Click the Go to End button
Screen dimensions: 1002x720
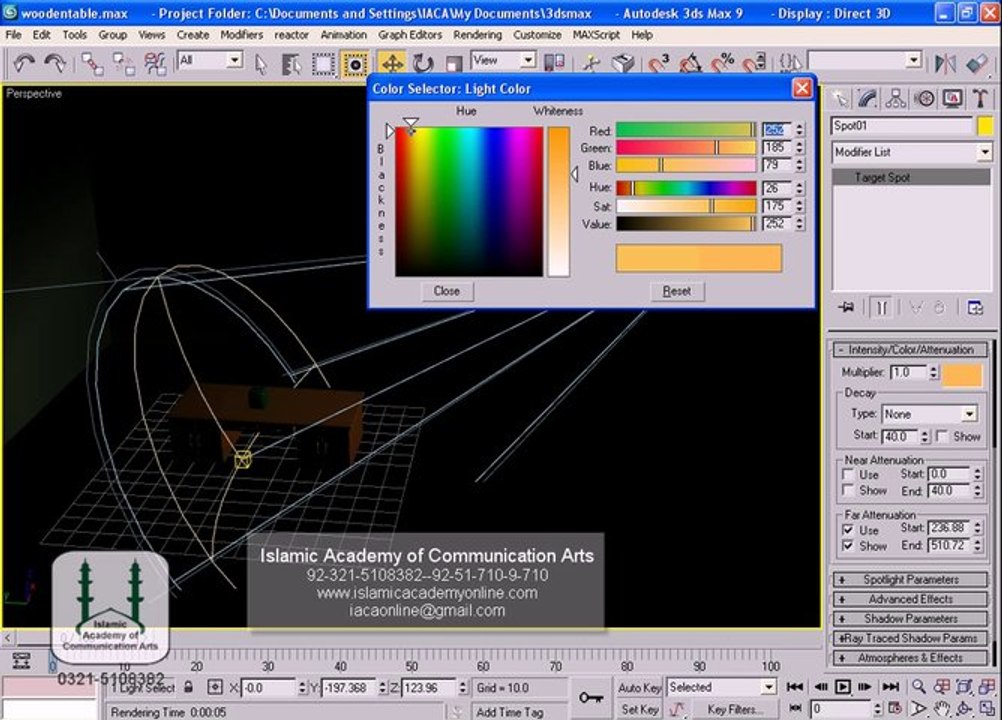tap(890, 687)
